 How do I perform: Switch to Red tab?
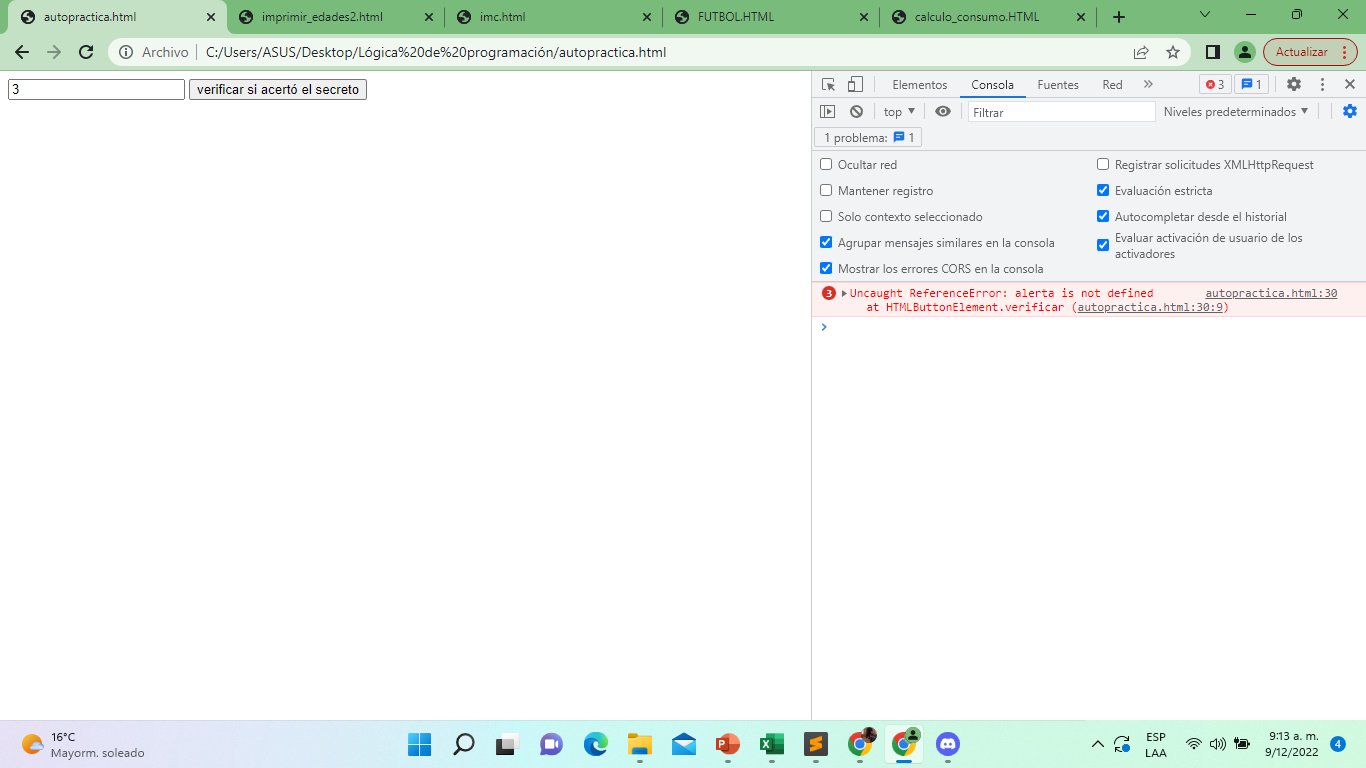[x=1112, y=85]
